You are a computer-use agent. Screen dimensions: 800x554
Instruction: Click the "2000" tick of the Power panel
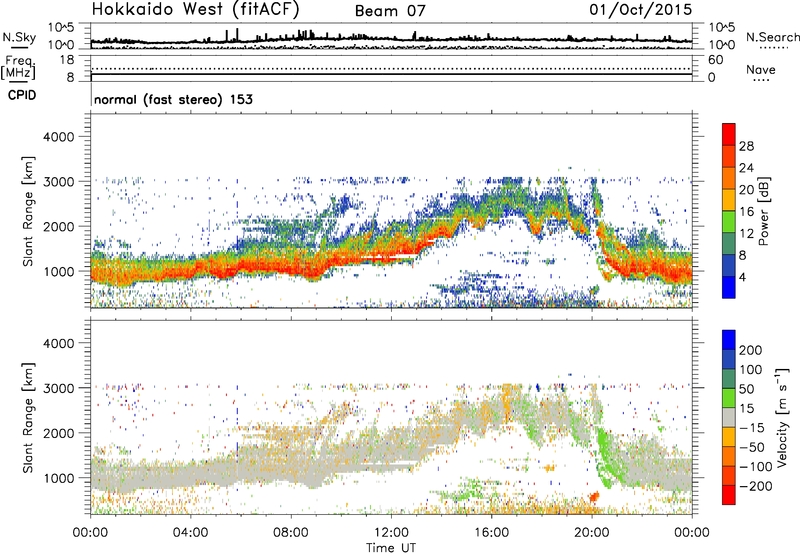tap(58, 226)
